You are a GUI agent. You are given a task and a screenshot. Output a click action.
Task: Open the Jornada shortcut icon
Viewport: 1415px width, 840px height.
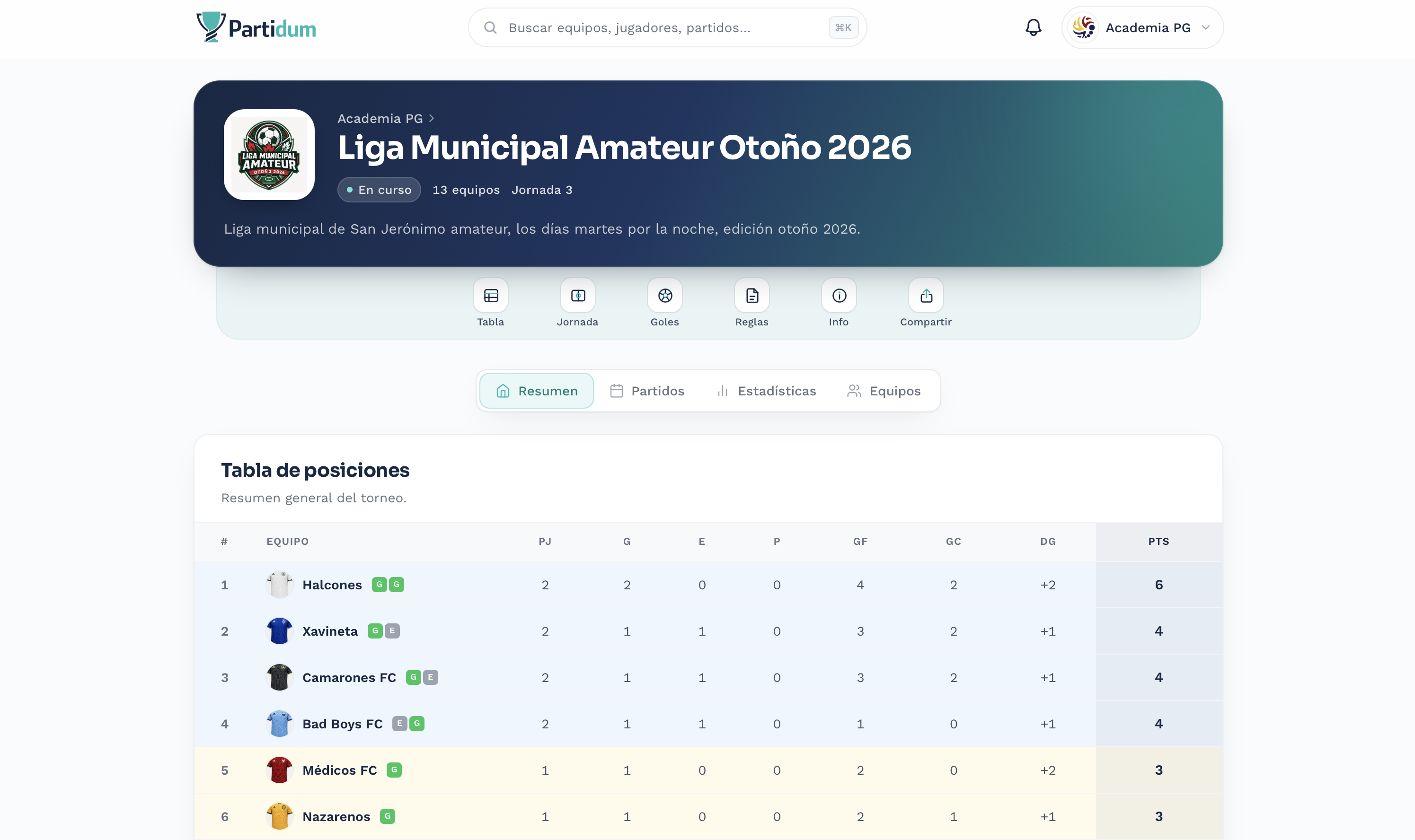[577, 296]
